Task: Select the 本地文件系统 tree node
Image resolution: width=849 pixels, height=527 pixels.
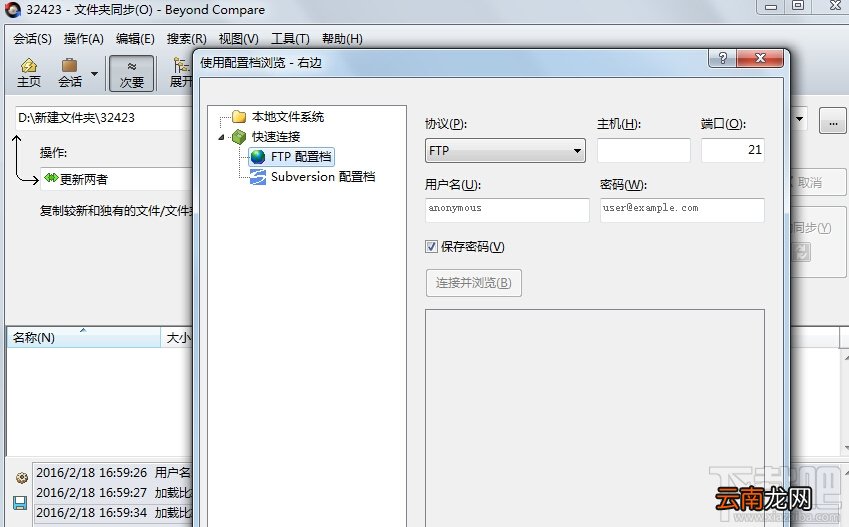Action: point(288,116)
